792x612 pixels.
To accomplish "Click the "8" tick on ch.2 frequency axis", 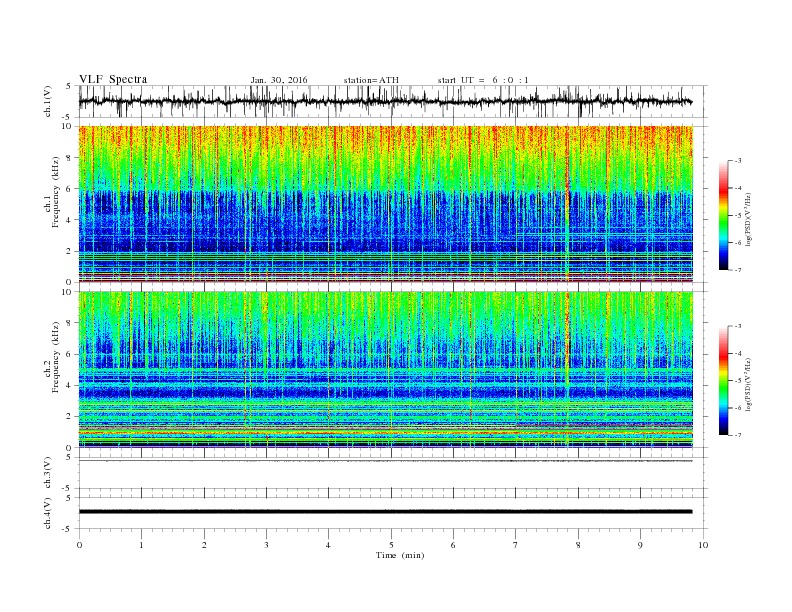I will point(70,323).
